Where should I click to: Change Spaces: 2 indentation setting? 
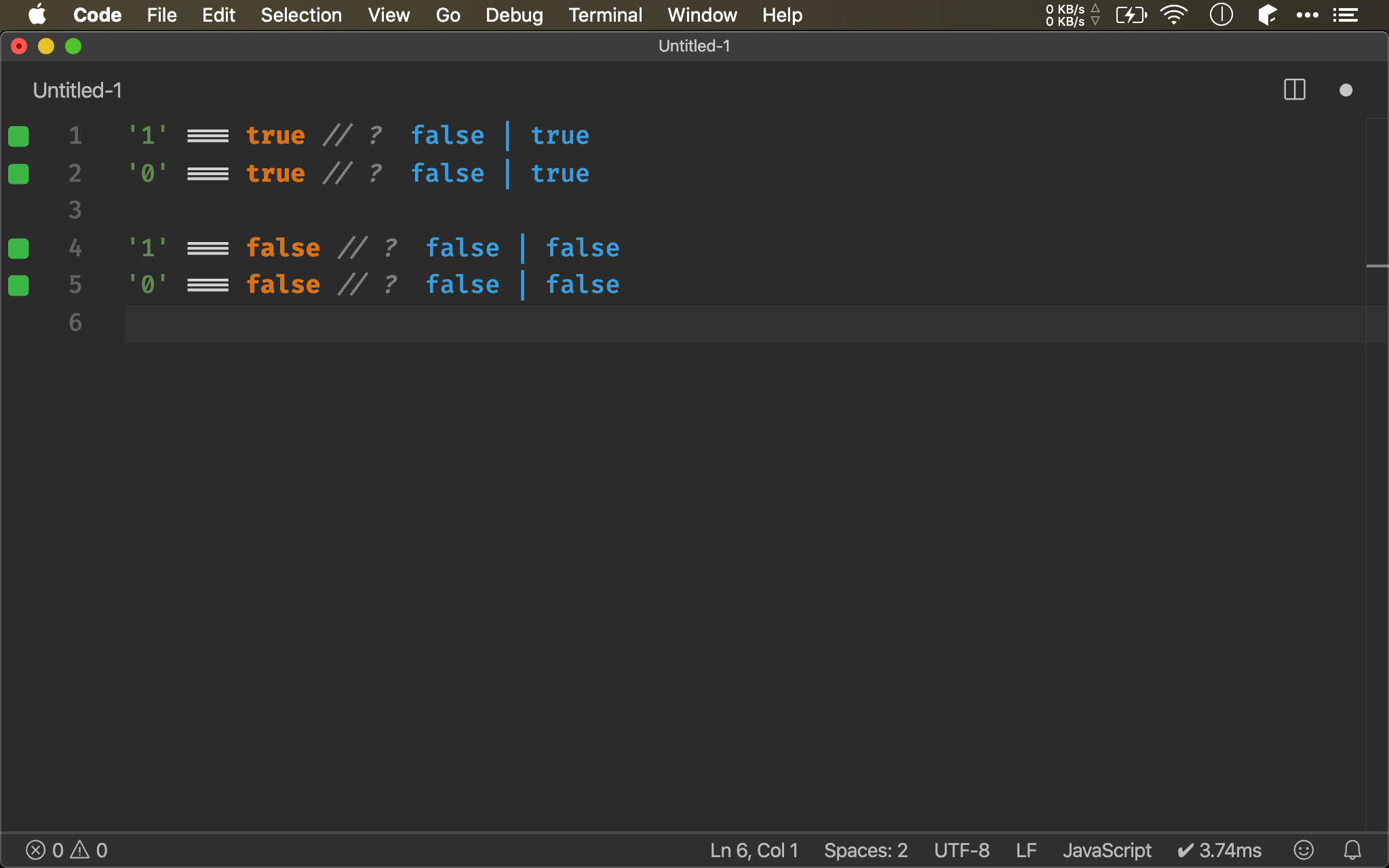point(865,850)
